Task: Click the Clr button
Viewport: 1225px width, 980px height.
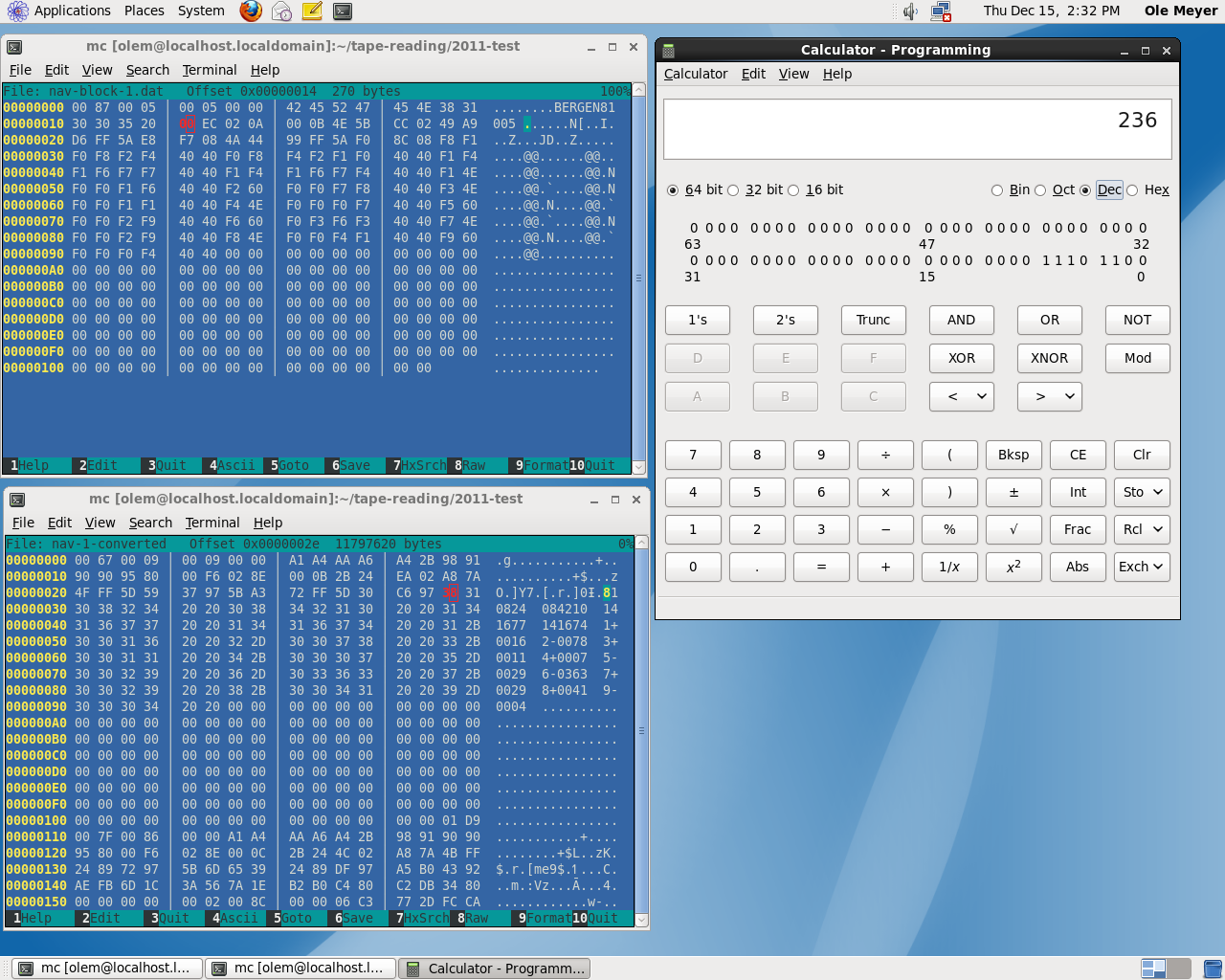Action: tap(1142, 455)
